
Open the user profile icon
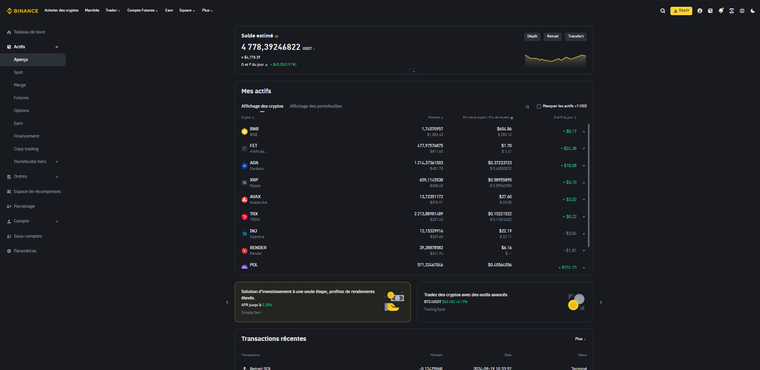point(699,11)
